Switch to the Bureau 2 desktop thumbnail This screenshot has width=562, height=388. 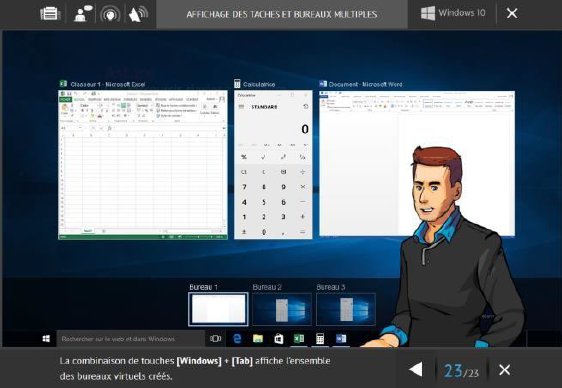click(x=282, y=309)
